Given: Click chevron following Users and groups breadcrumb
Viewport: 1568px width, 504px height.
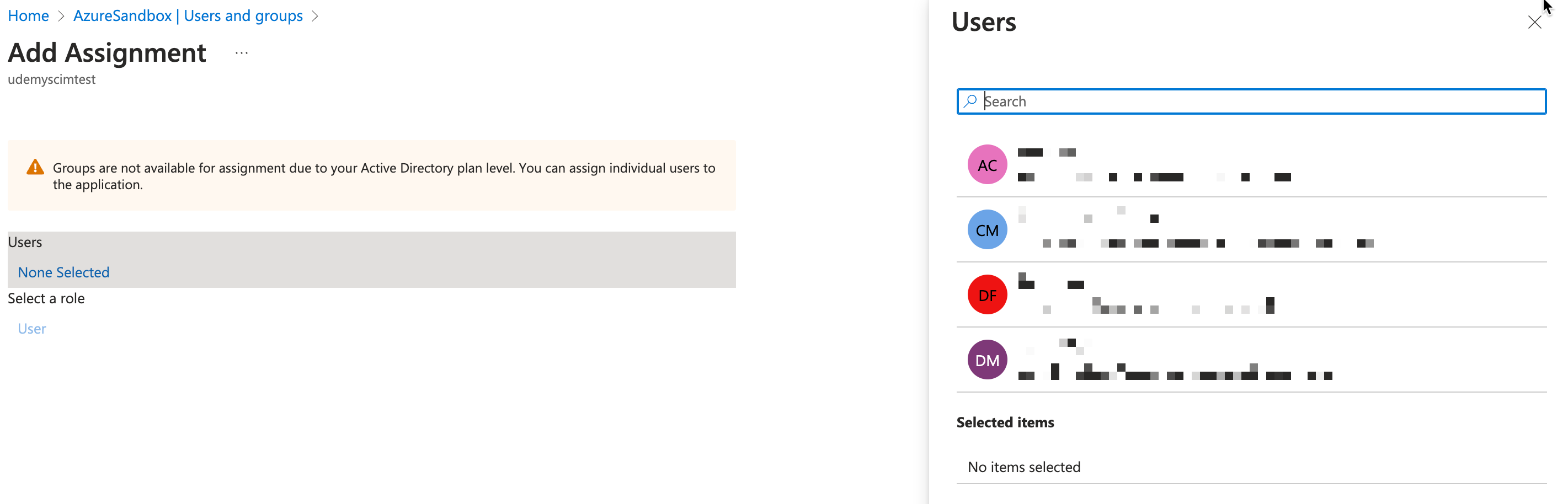Looking at the screenshot, I should click(x=314, y=17).
